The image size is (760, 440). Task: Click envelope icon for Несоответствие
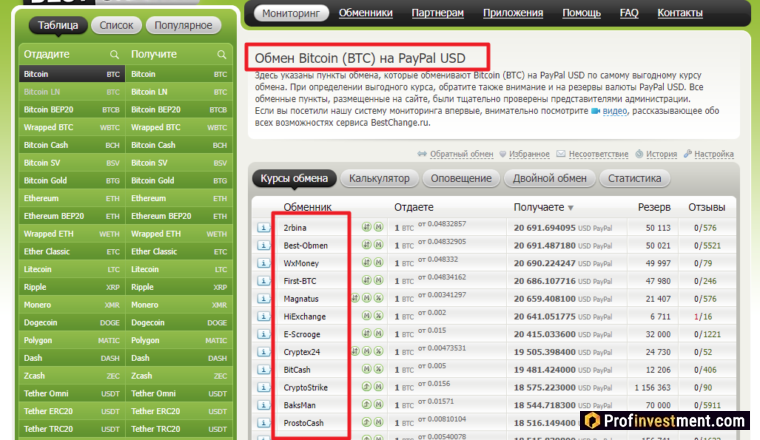[561, 154]
